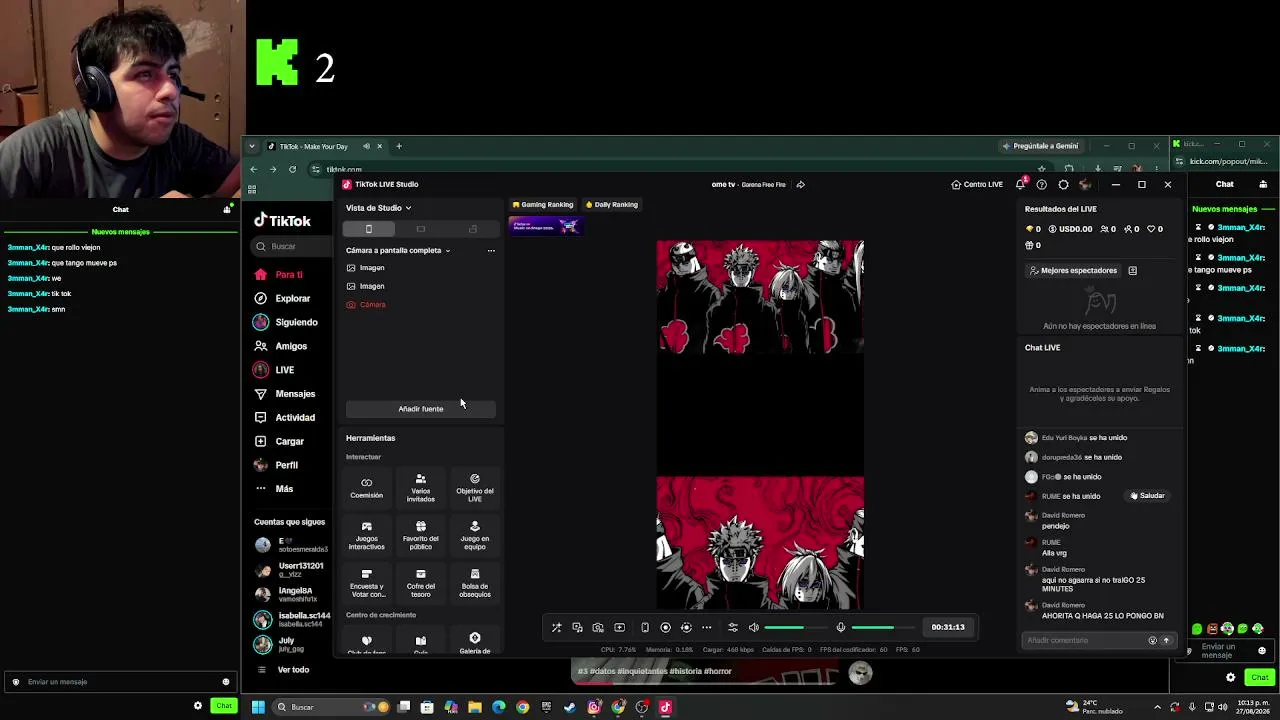Image resolution: width=1280 pixels, height=720 pixels.
Task: Click Pregúntale a Gemini button
Action: tap(1040, 146)
